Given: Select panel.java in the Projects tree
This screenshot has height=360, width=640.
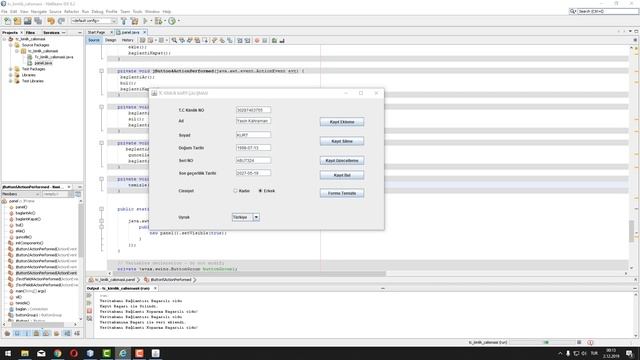Looking at the screenshot, I should click(x=43, y=63).
